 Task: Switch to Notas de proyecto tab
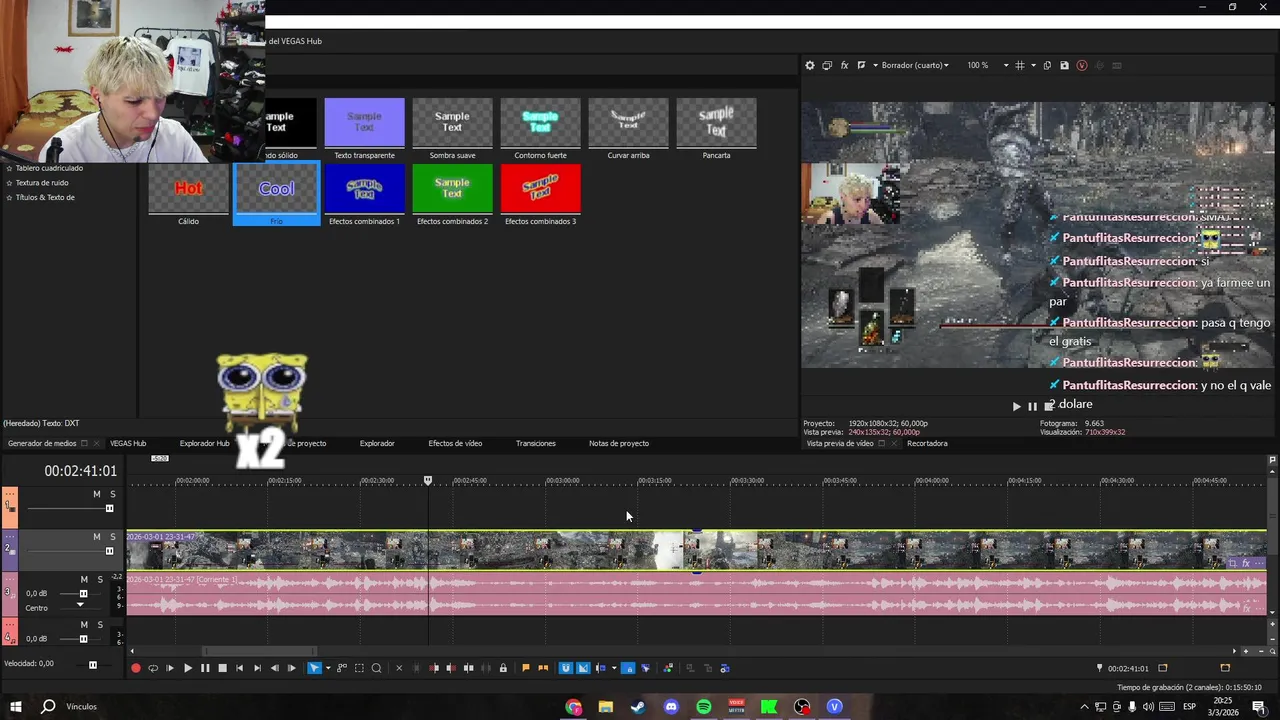pos(619,443)
